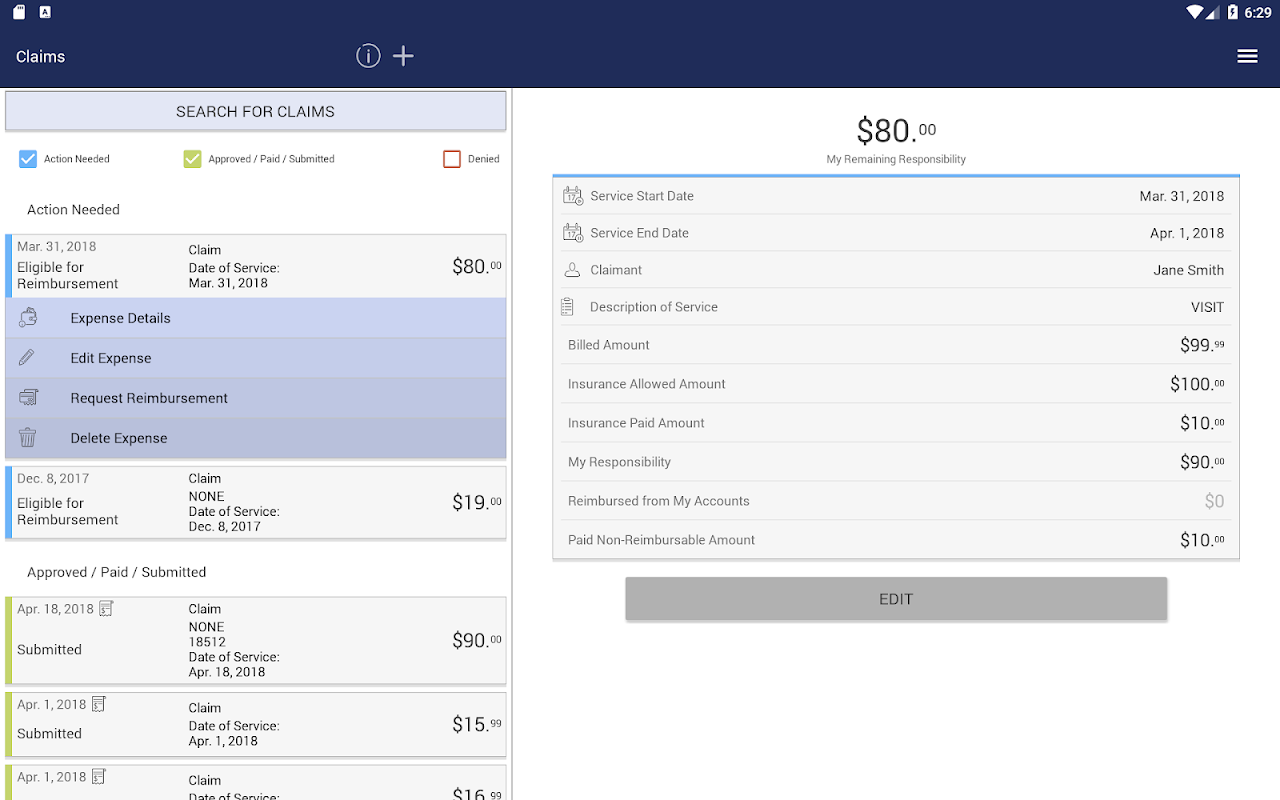This screenshot has height=800, width=1280.
Task: Click the $80.00 My Remaining Responsibility amount
Action: point(896,131)
